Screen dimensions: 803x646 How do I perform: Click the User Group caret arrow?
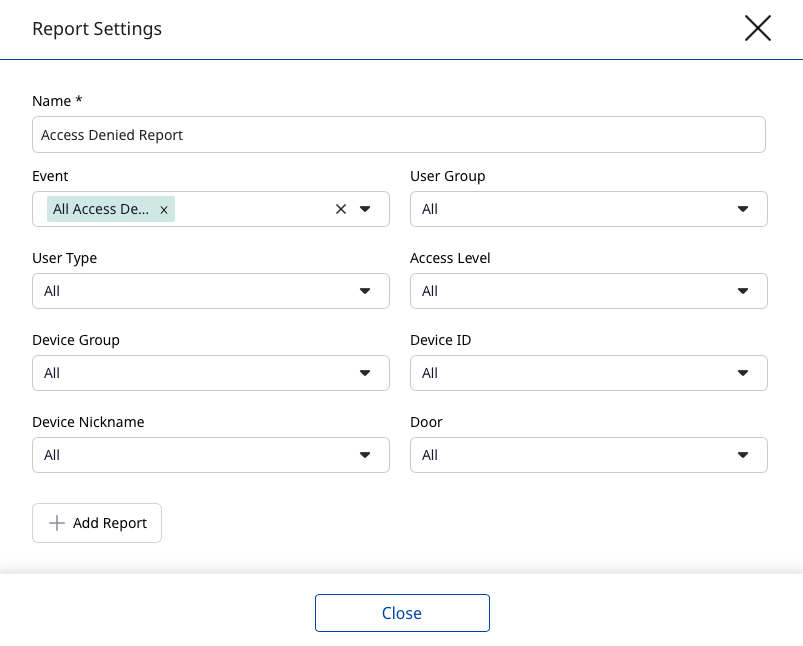(x=742, y=209)
